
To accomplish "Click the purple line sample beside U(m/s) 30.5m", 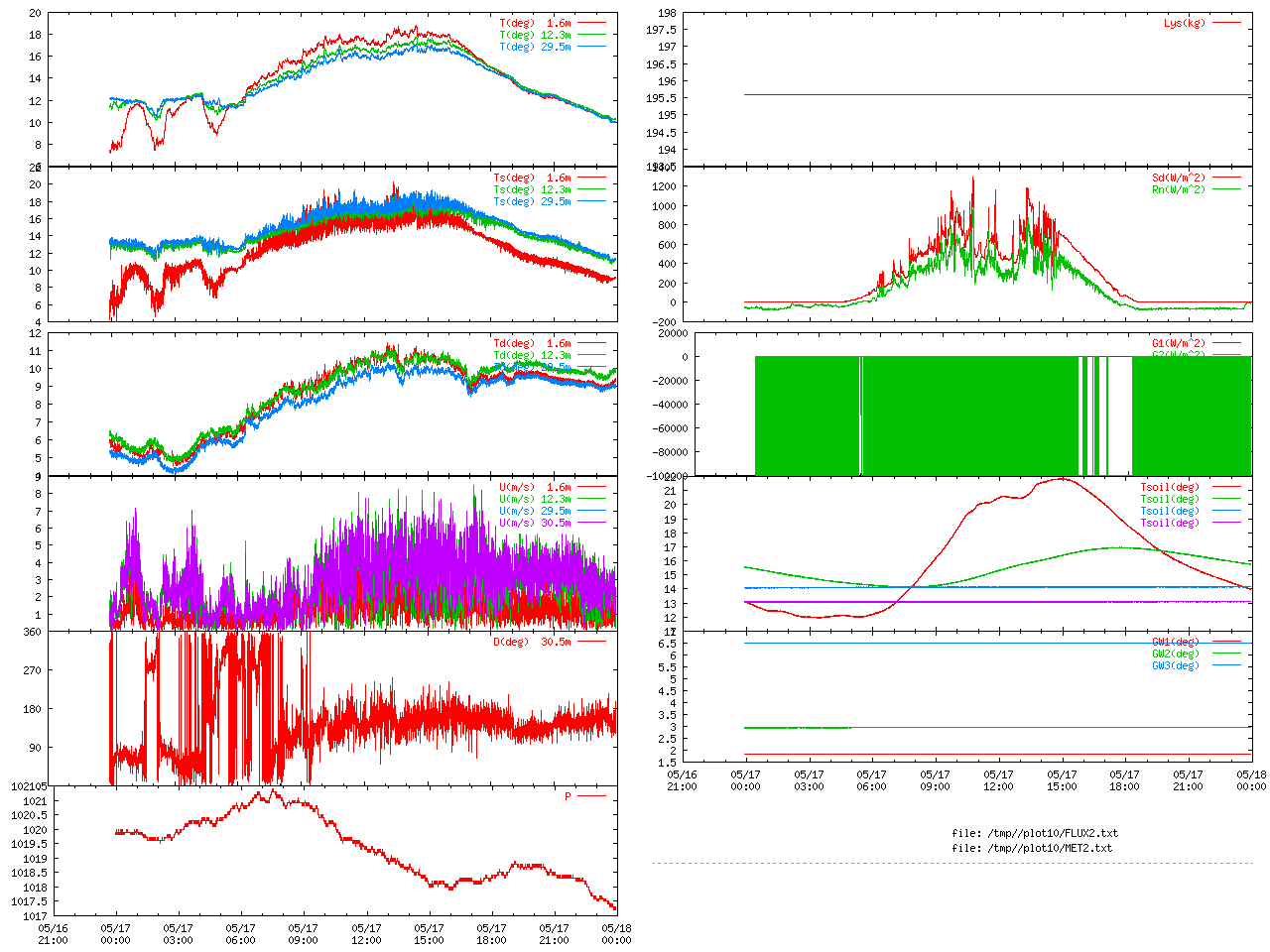I will click(x=591, y=523).
